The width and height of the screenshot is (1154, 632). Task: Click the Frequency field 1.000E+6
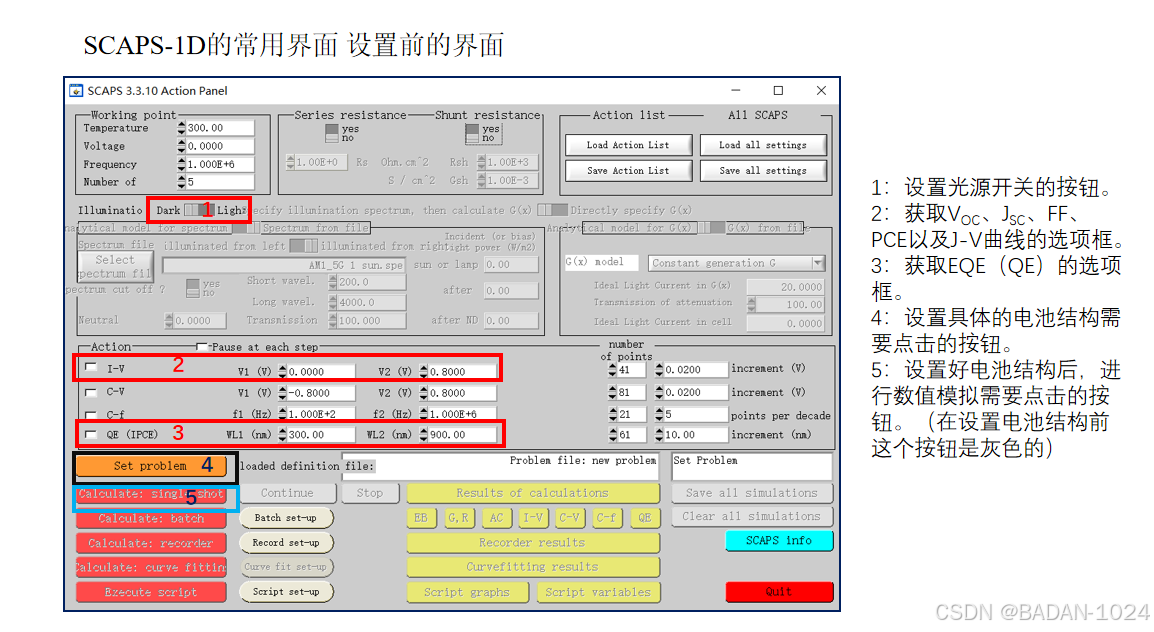click(x=219, y=164)
